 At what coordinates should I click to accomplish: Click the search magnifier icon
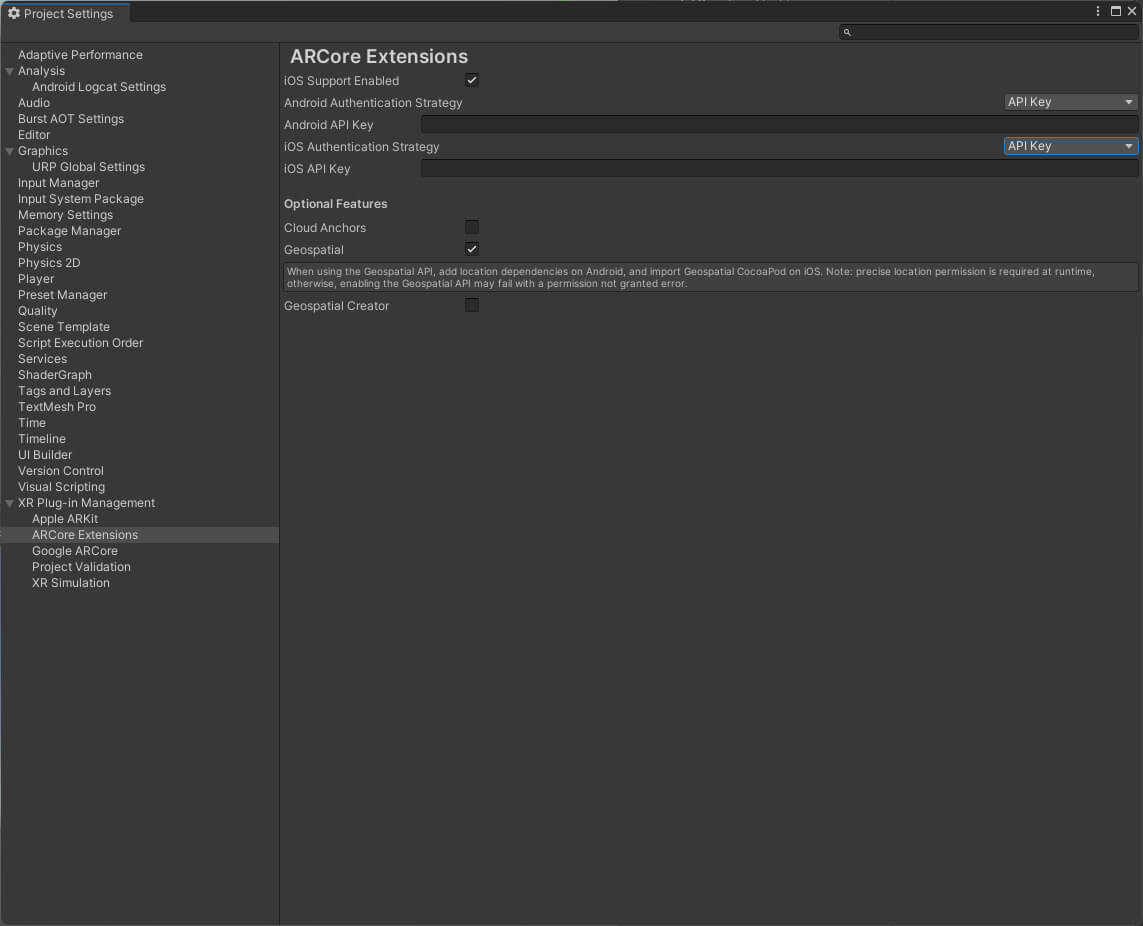pyautogui.click(x=847, y=32)
